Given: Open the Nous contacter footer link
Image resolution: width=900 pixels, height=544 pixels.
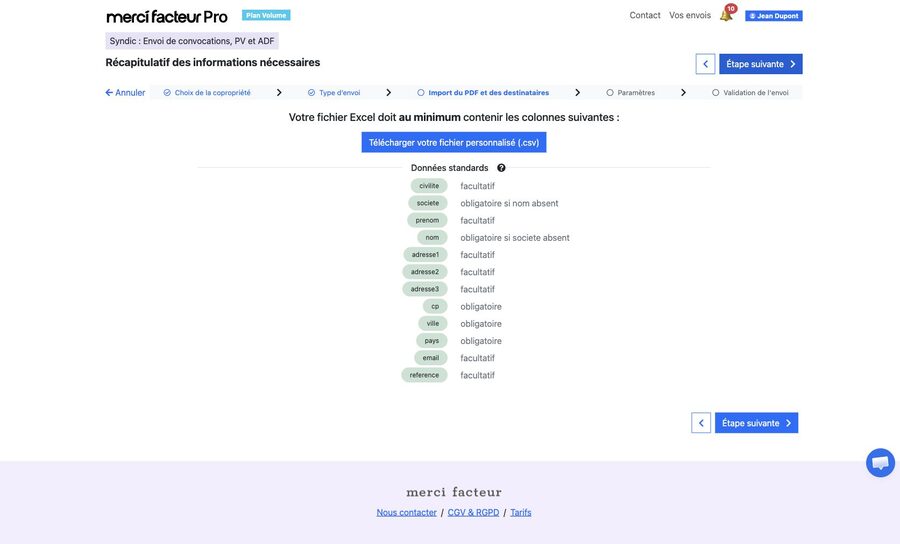Looking at the screenshot, I should (406, 512).
